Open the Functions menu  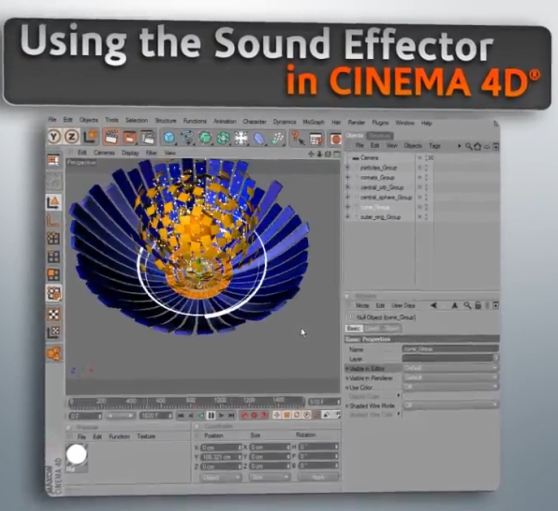coord(195,121)
